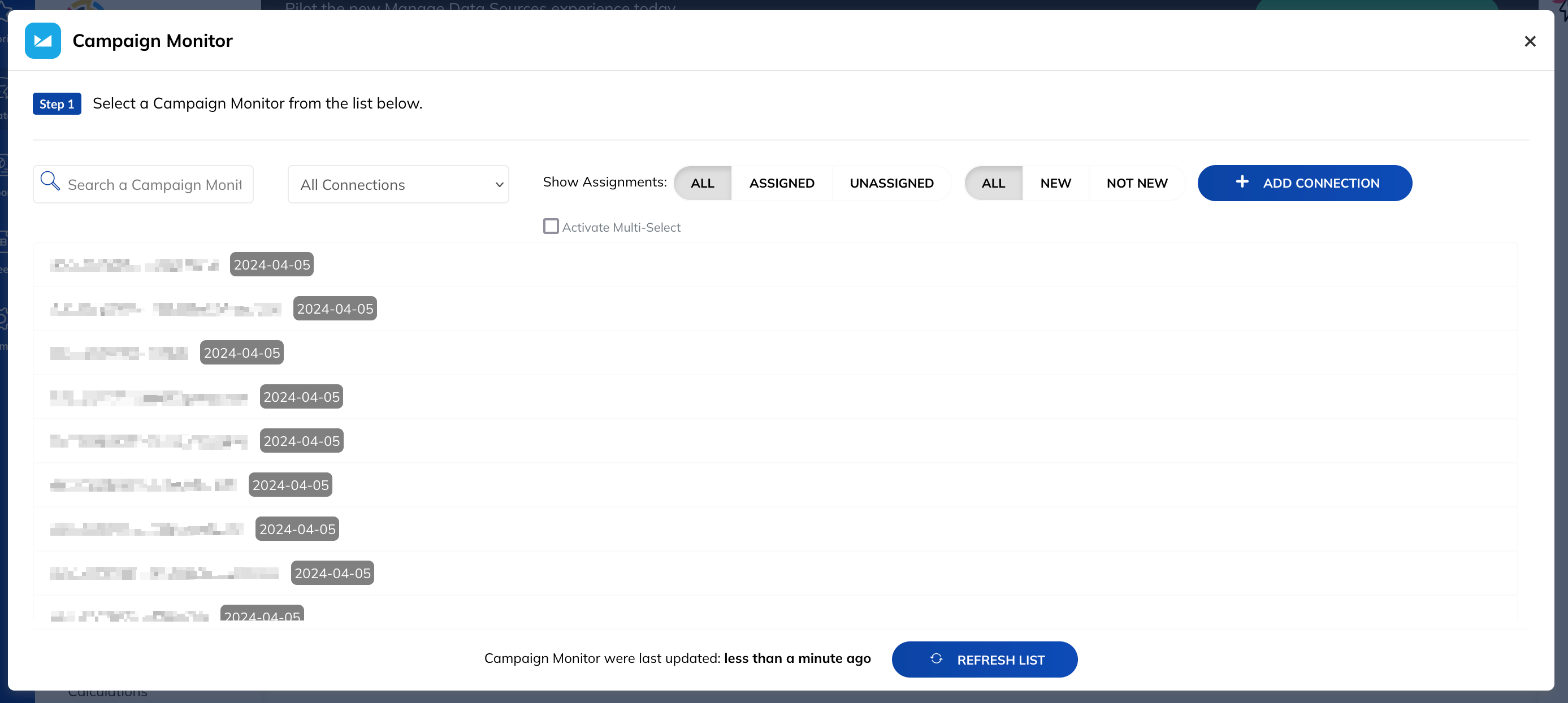Select the first list row dated 2024-04-05
This screenshot has height=703, width=1568.
point(775,265)
